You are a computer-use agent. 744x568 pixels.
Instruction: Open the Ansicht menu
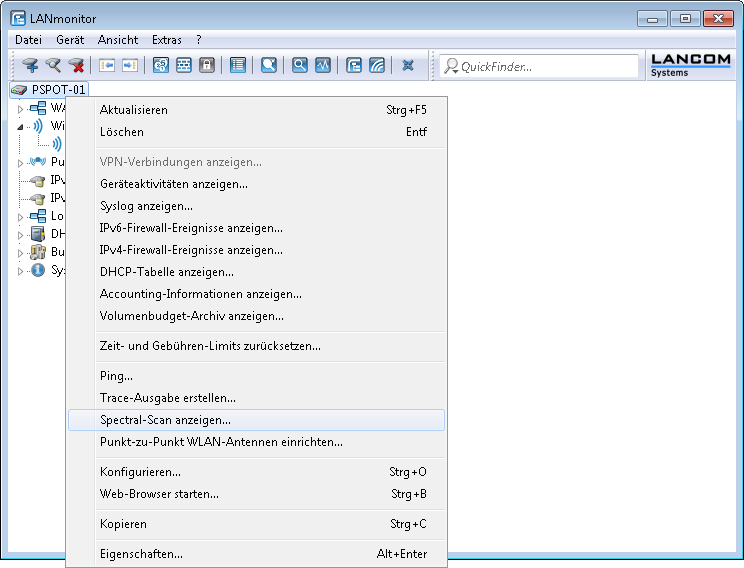click(118, 40)
